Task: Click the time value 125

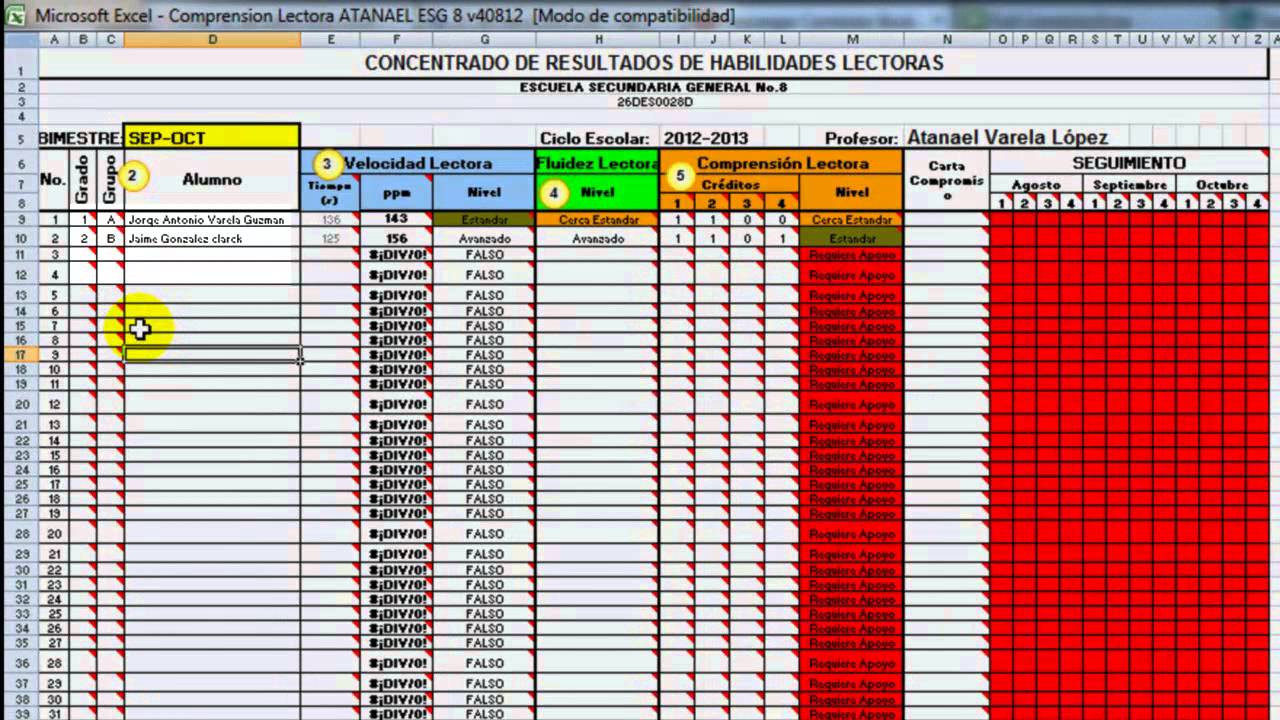Action: click(330, 239)
